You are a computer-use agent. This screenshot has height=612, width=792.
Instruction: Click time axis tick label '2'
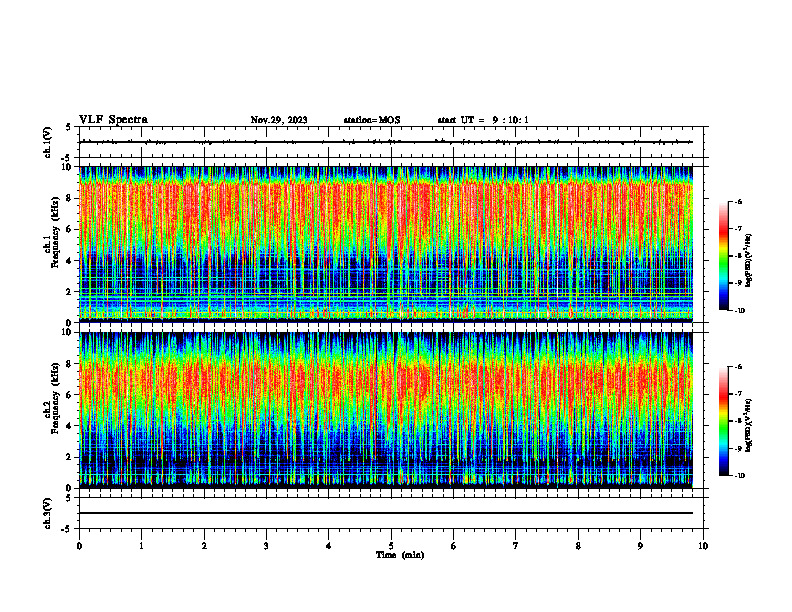[204, 546]
